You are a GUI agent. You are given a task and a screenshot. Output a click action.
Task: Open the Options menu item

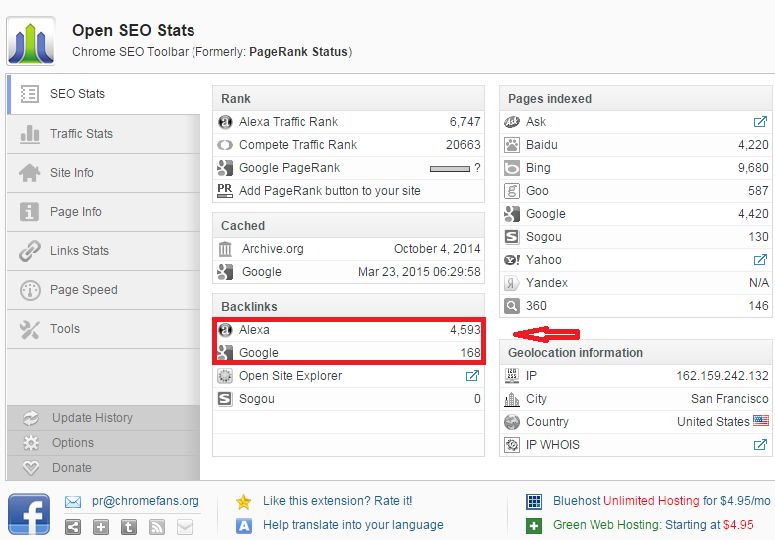(x=104, y=443)
